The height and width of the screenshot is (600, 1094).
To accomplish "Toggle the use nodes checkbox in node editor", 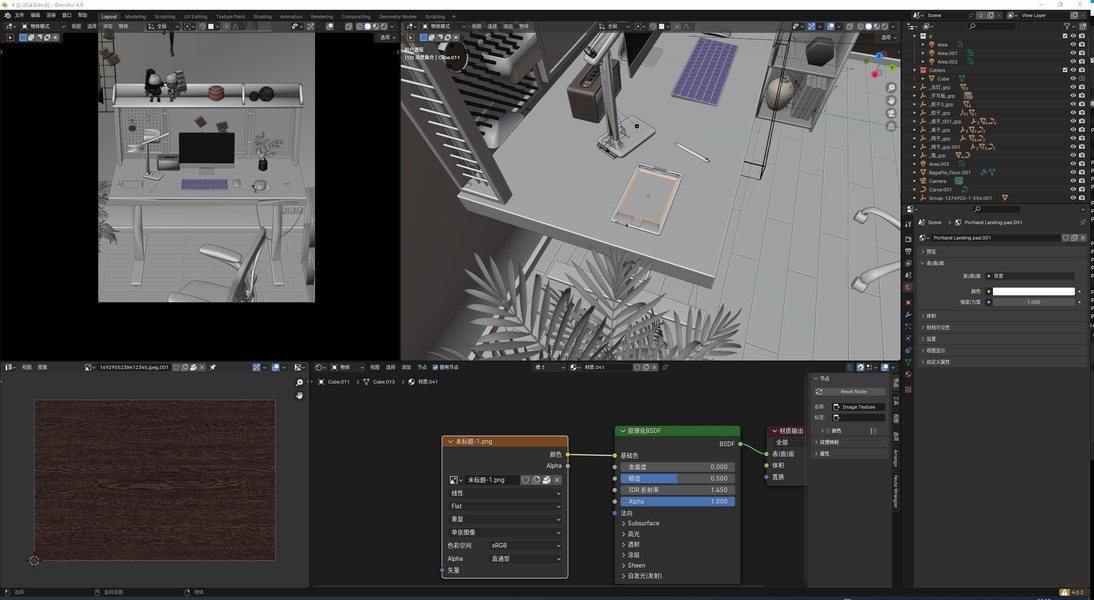I will click(x=435, y=367).
